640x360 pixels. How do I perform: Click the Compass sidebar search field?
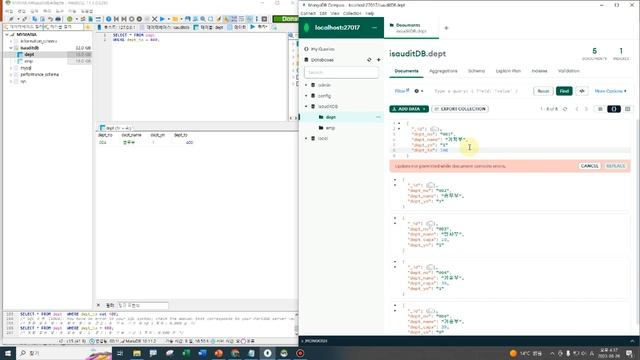click(341, 72)
